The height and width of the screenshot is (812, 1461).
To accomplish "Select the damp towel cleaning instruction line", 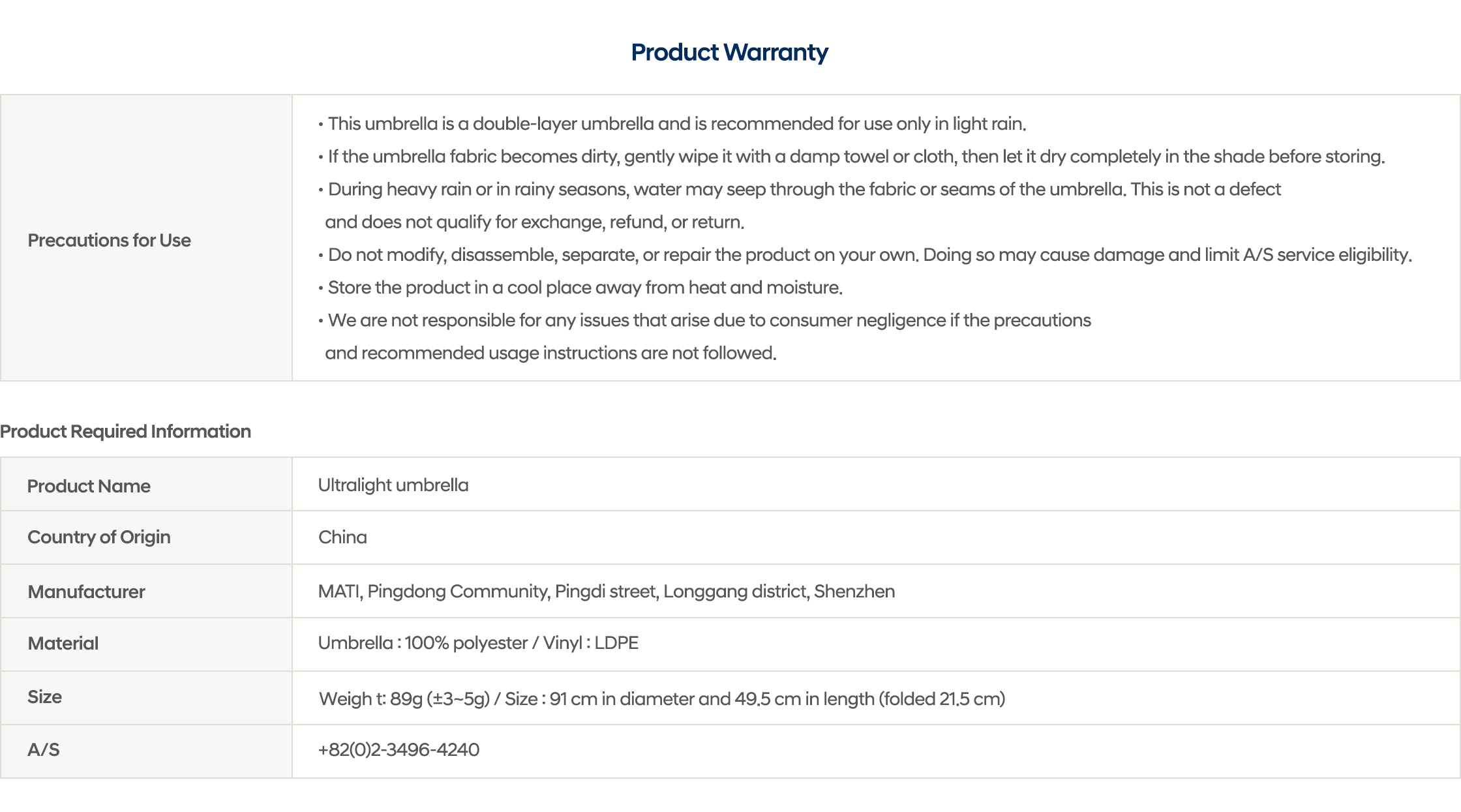I will pos(856,157).
